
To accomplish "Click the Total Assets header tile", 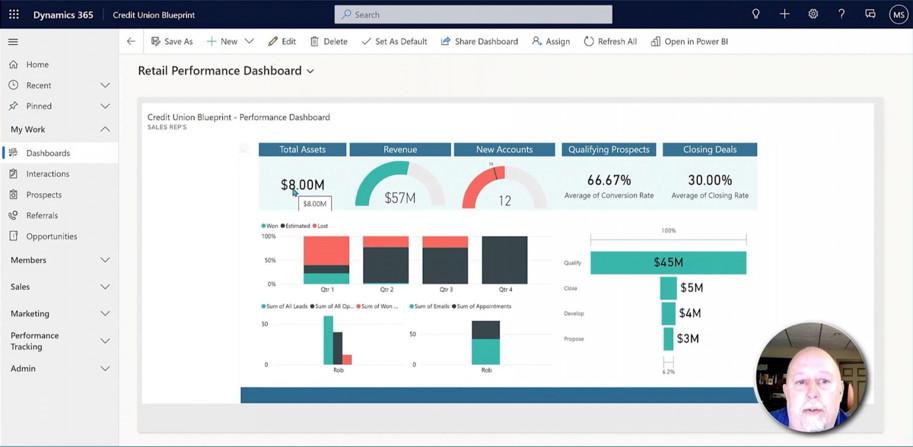I will pos(302,150).
